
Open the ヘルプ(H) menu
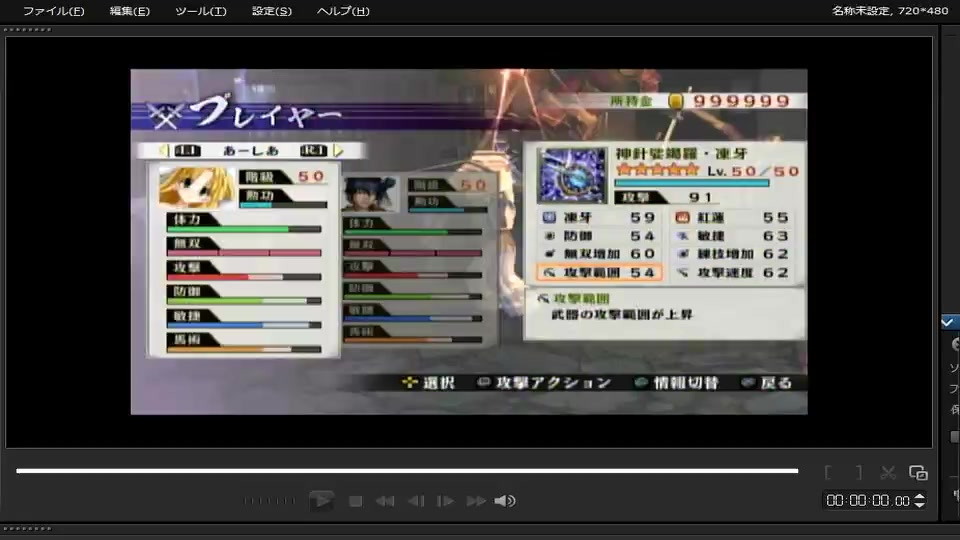tap(343, 11)
